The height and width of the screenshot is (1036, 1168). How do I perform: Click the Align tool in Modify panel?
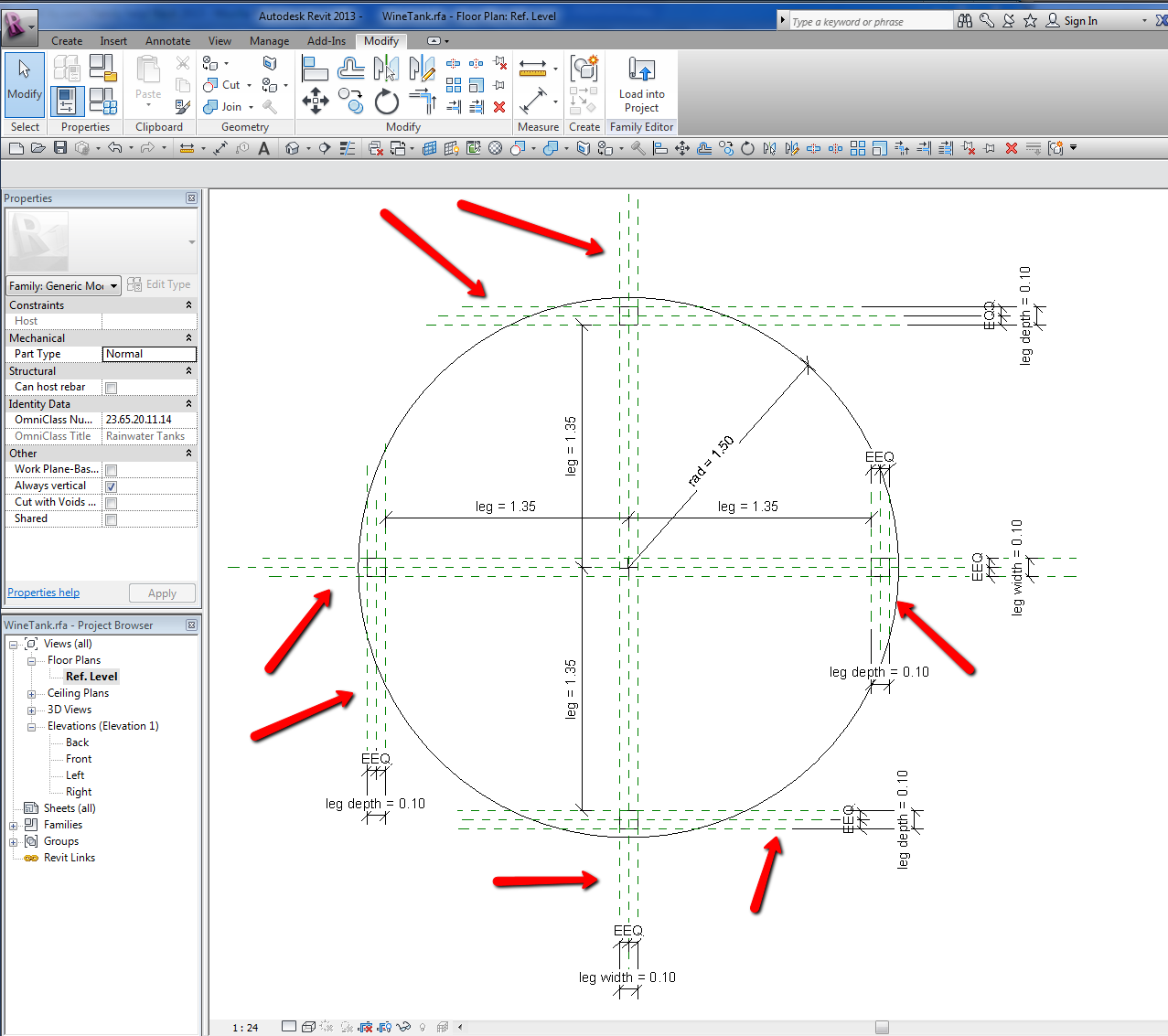point(315,69)
